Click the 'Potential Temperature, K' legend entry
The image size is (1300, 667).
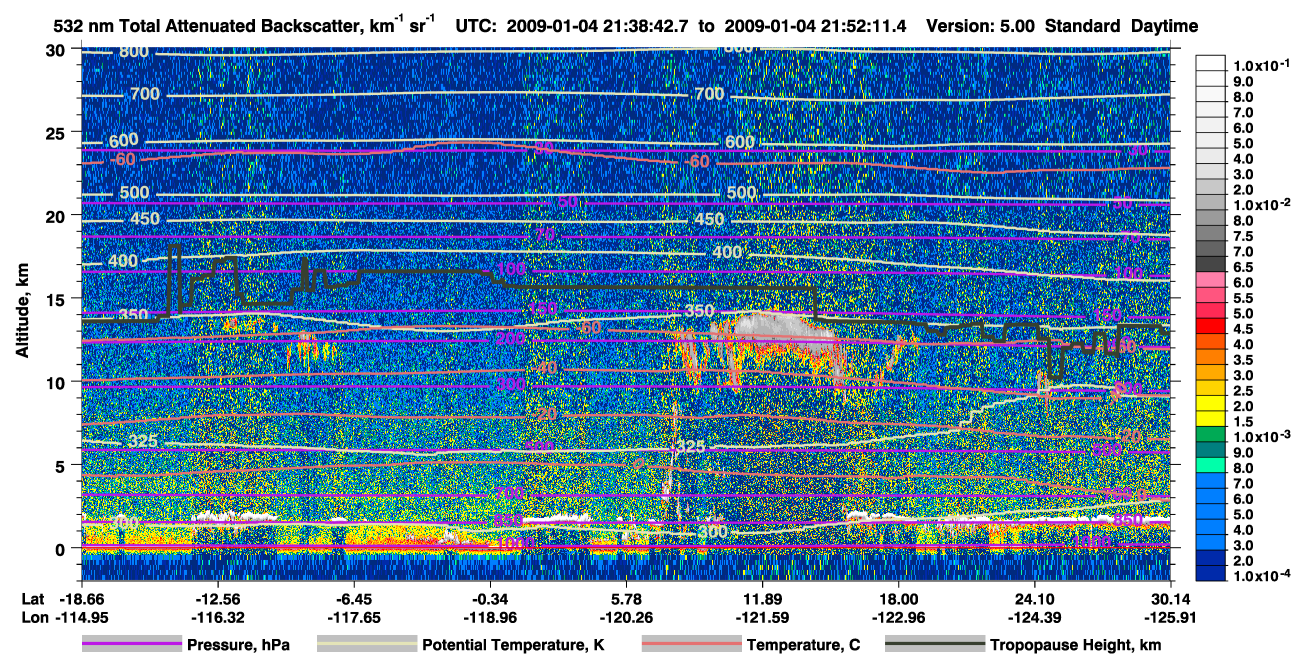pos(461,646)
